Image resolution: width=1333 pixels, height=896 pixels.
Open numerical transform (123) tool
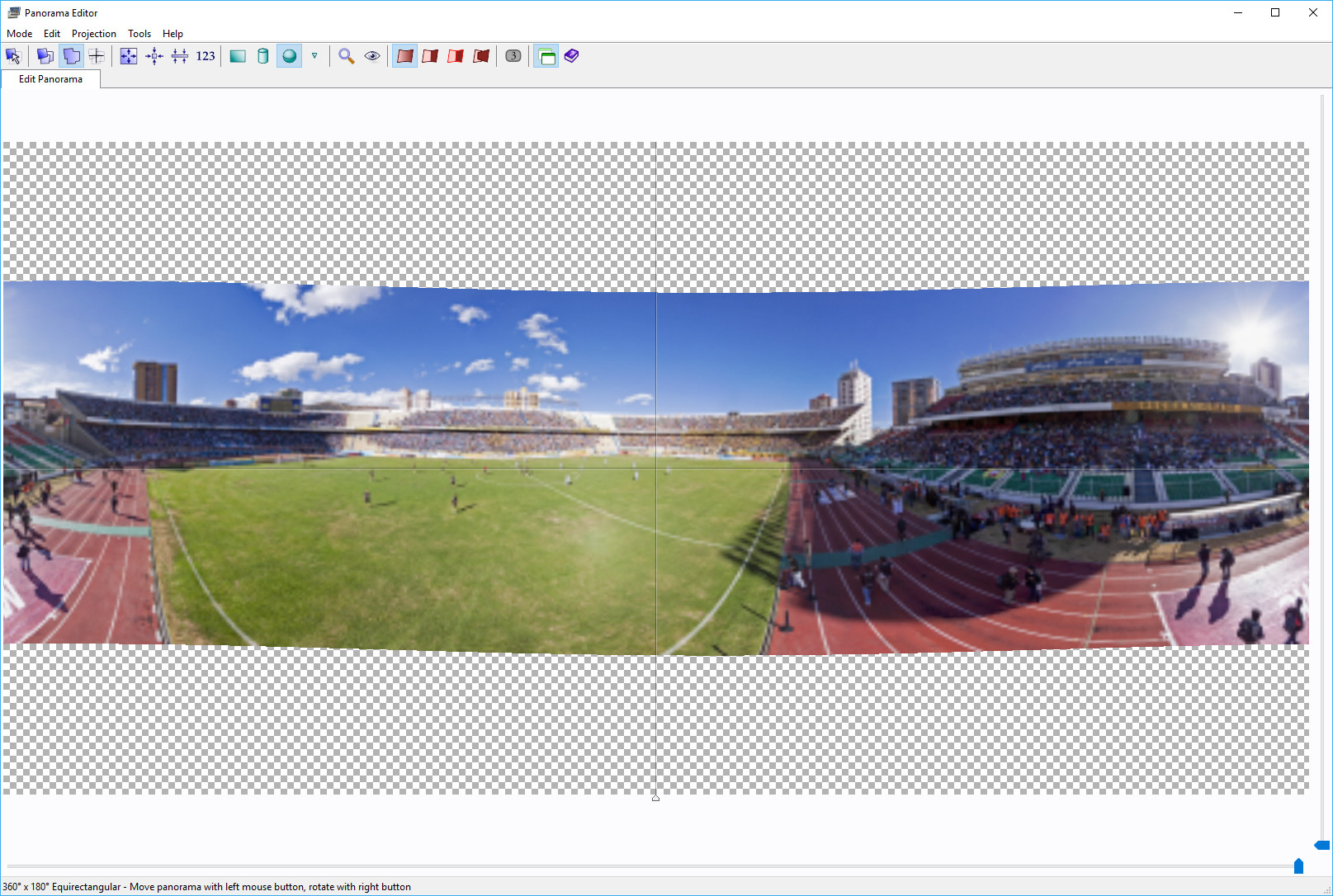tap(206, 56)
